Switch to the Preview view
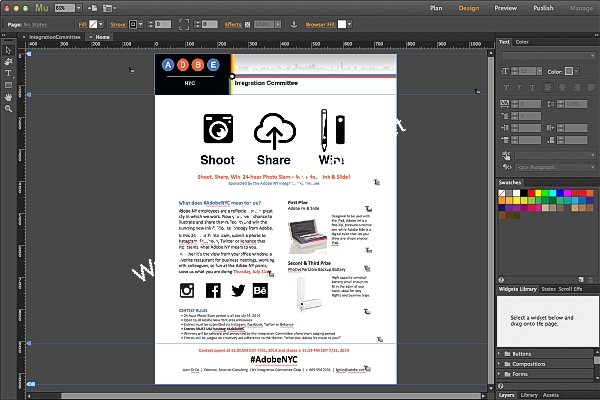This screenshot has width=600, height=400. pyautogui.click(x=505, y=8)
